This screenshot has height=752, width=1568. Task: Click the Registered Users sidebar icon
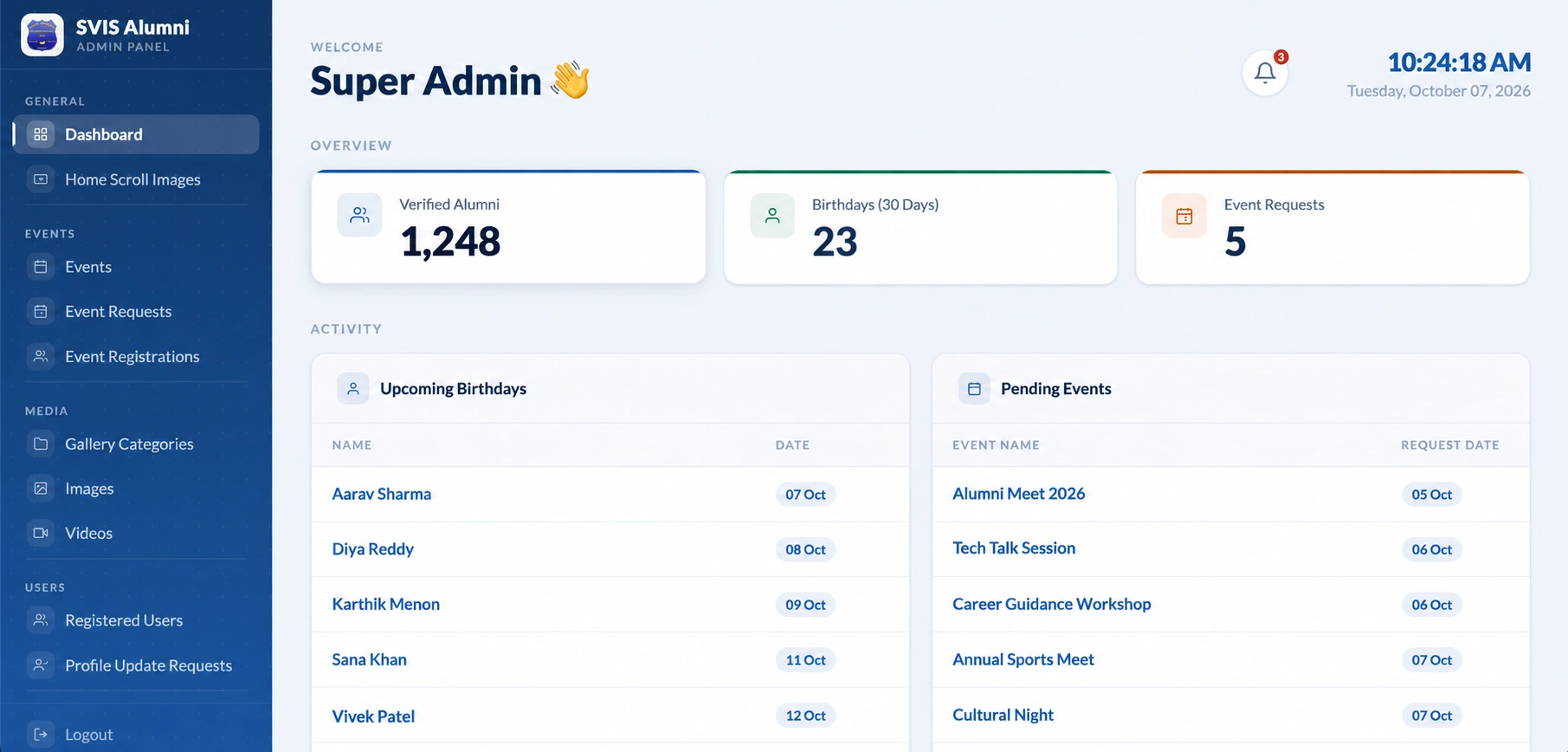tap(41, 620)
